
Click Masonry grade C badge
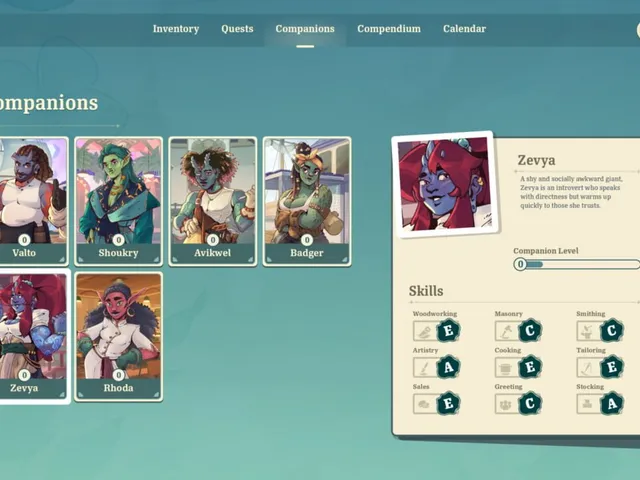530,331
